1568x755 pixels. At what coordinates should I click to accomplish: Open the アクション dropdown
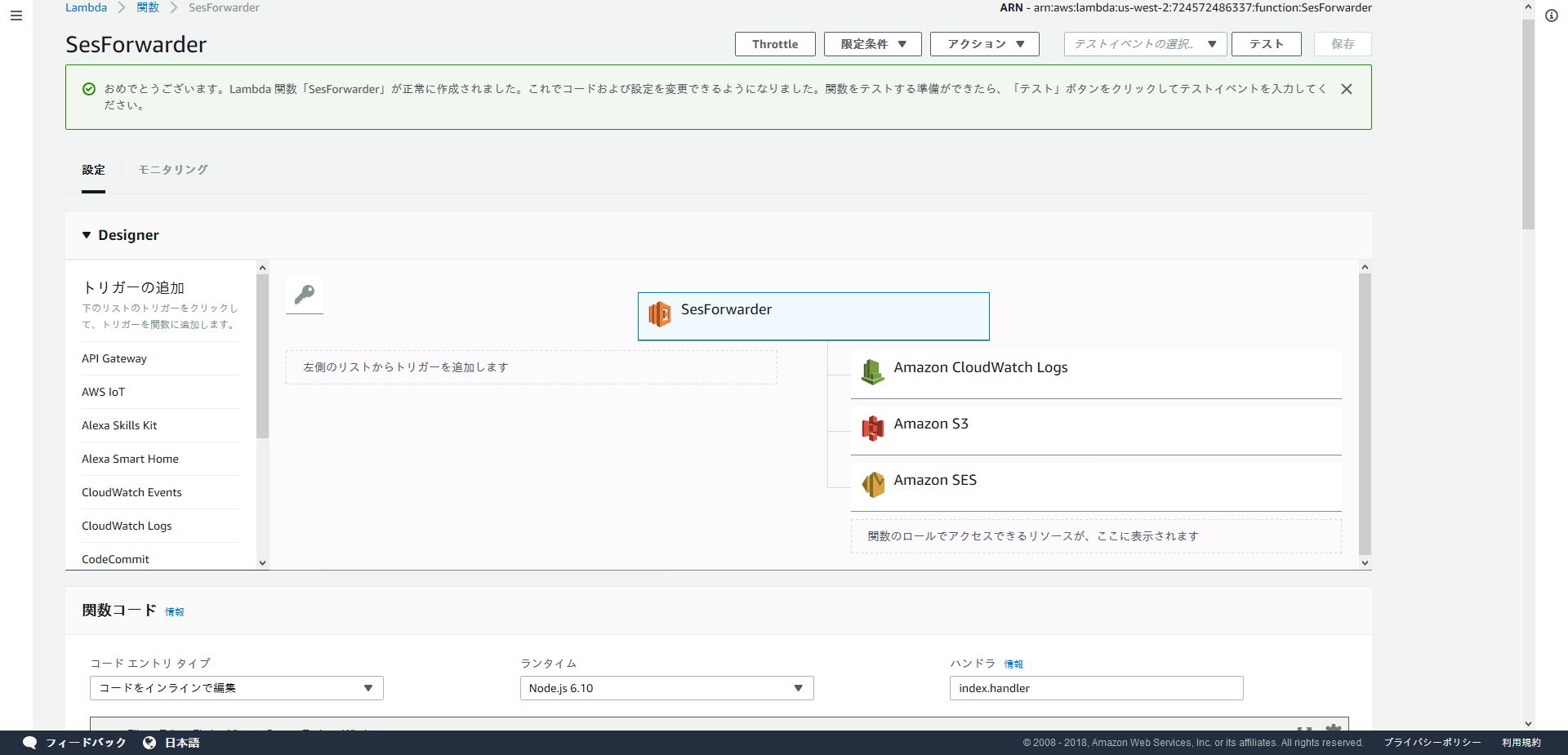[x=984, y=44]
